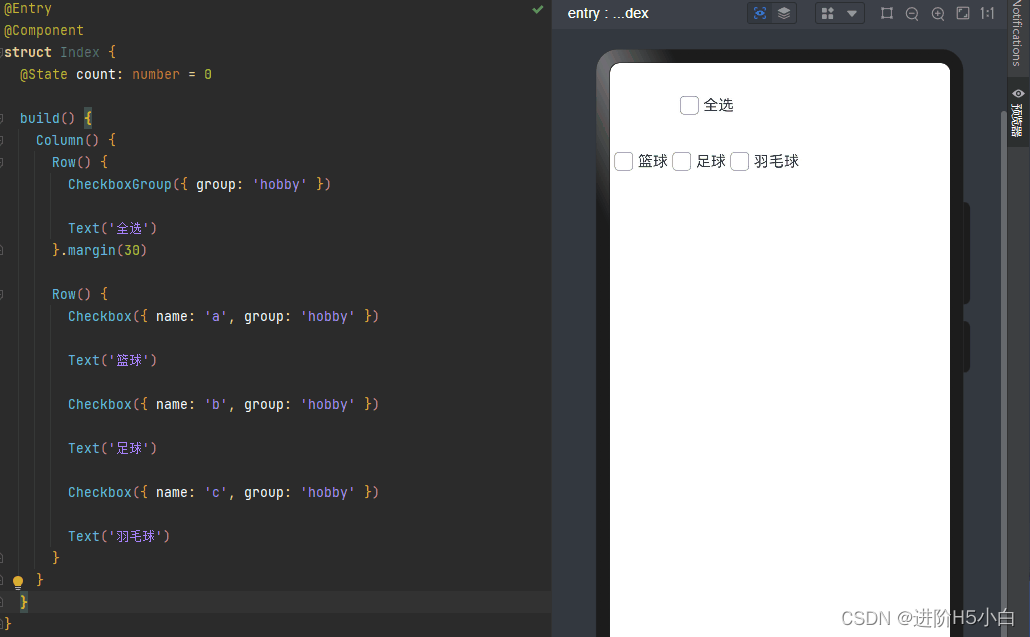Click the yellow lightbulb intention icon in editor gutter
1030x637 pixels.
[x=17, y=580]
